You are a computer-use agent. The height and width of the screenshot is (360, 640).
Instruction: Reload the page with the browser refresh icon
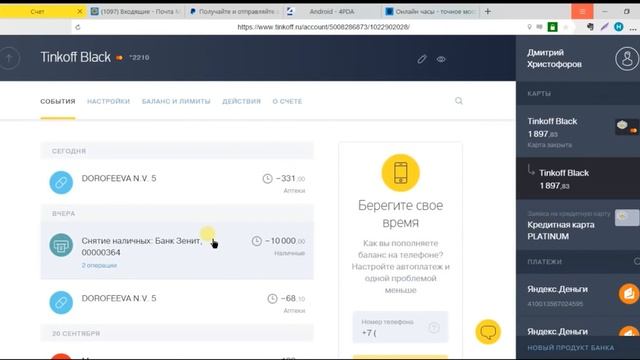coord(78,27)
